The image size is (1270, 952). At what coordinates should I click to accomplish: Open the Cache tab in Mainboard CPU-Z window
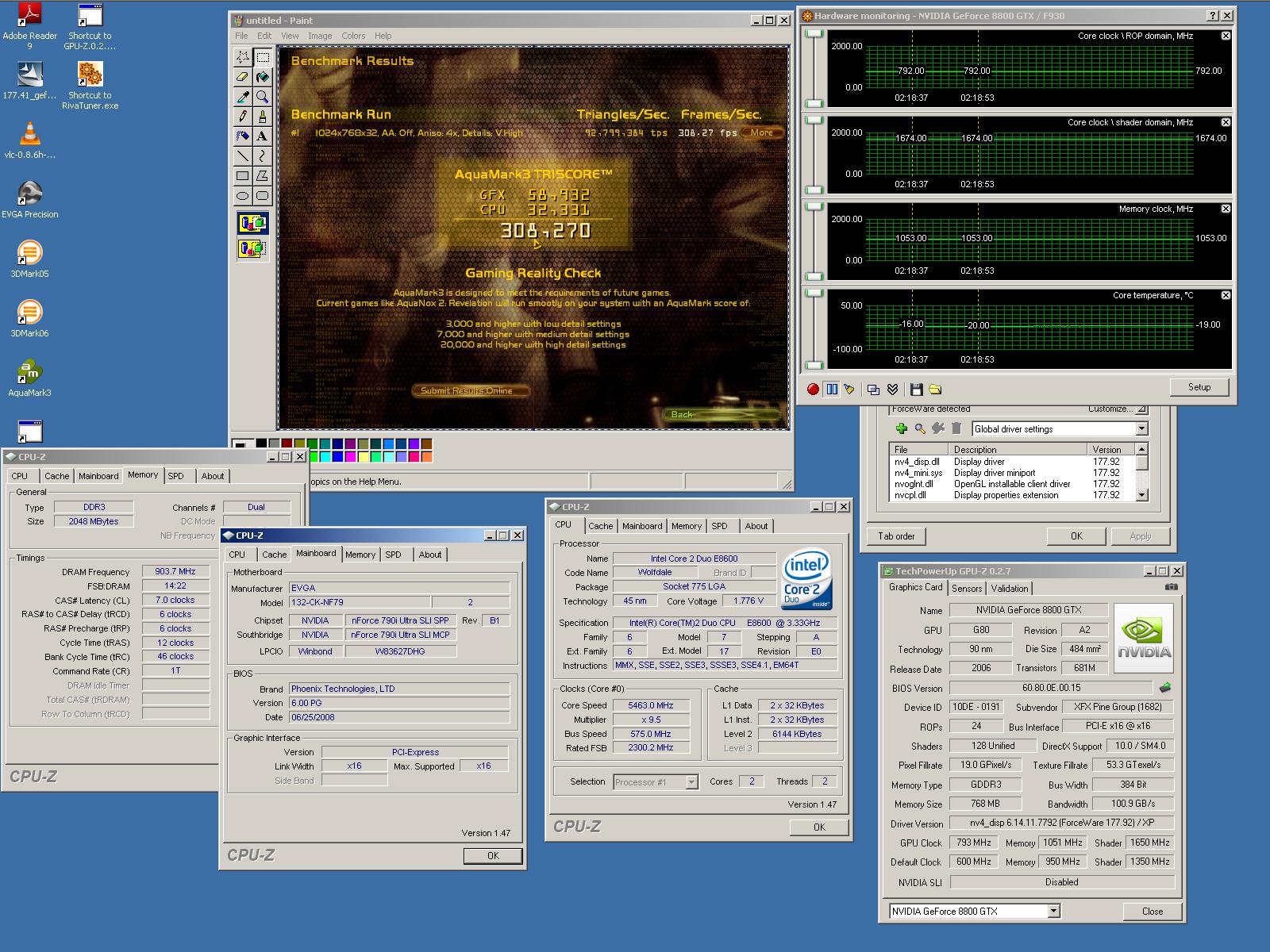[275, 555]
